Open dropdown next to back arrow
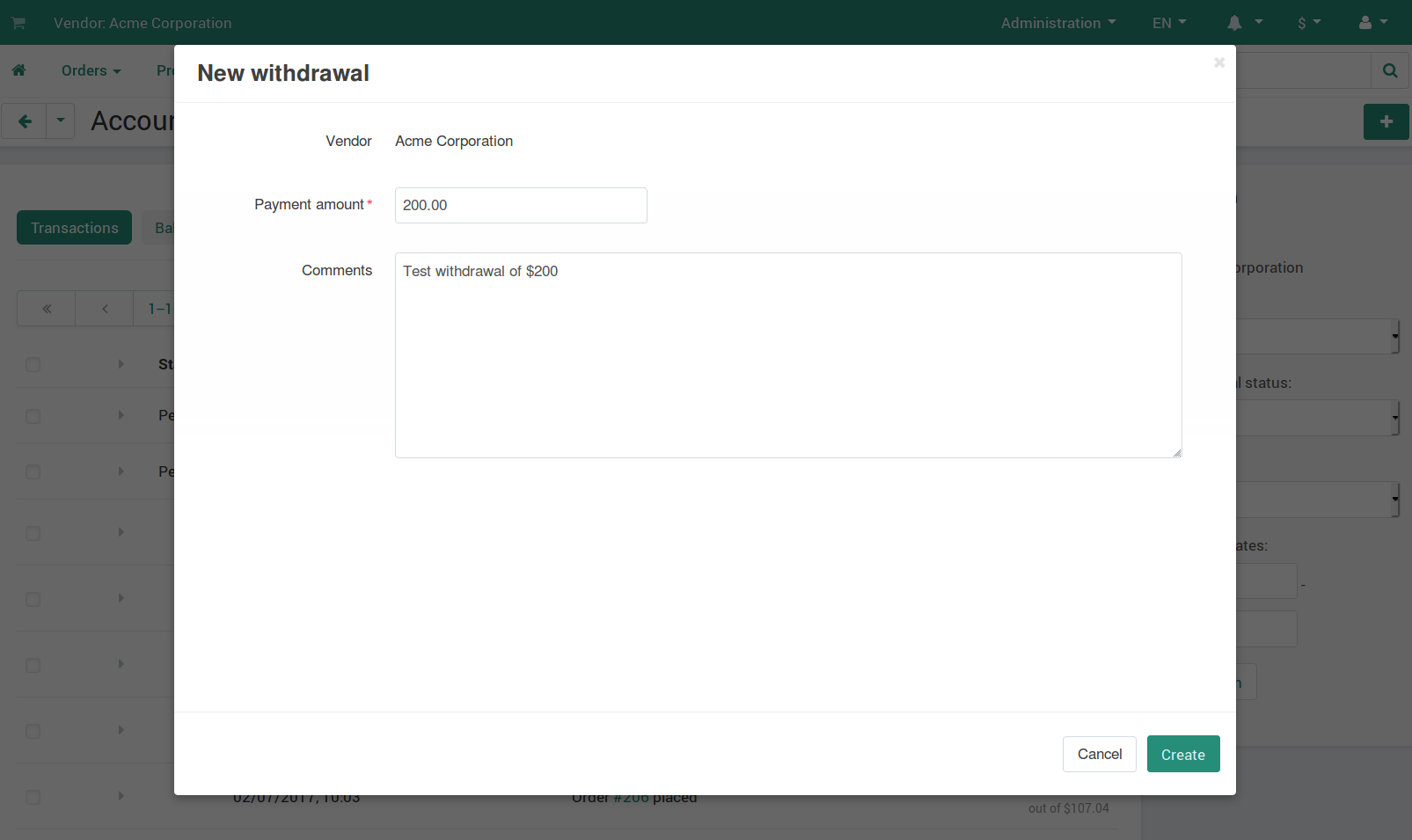Screen dimensions: 1412x840 coord(60,121)
